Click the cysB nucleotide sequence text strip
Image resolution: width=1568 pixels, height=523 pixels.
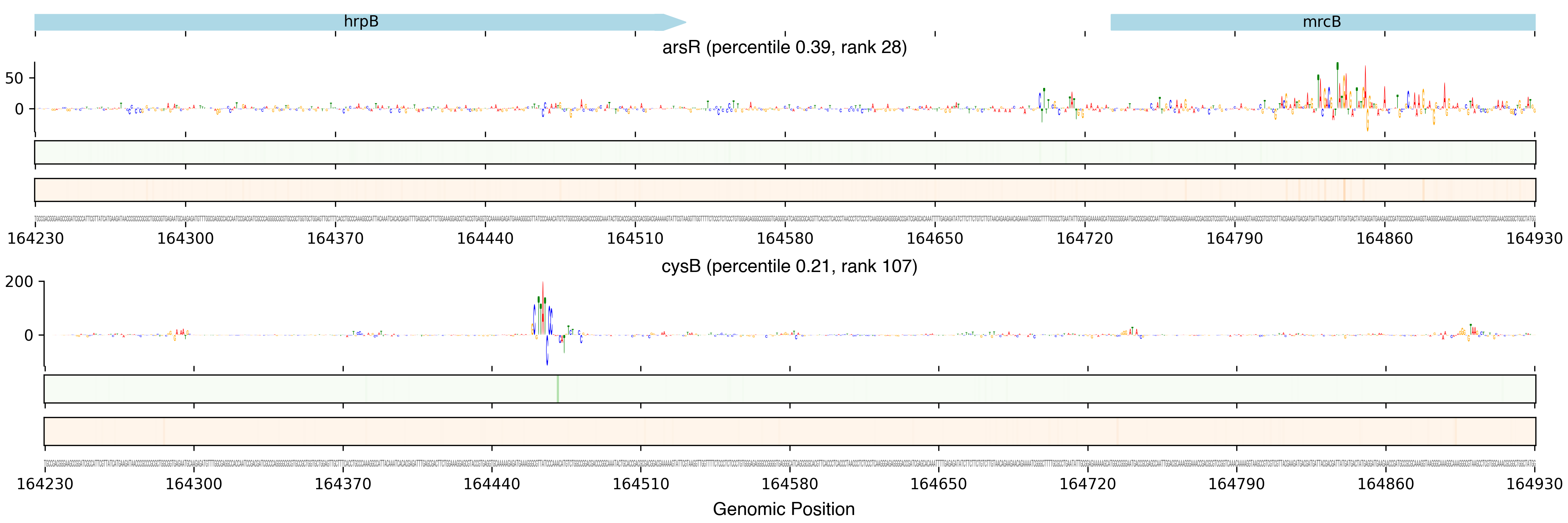[x=789, y=464]
